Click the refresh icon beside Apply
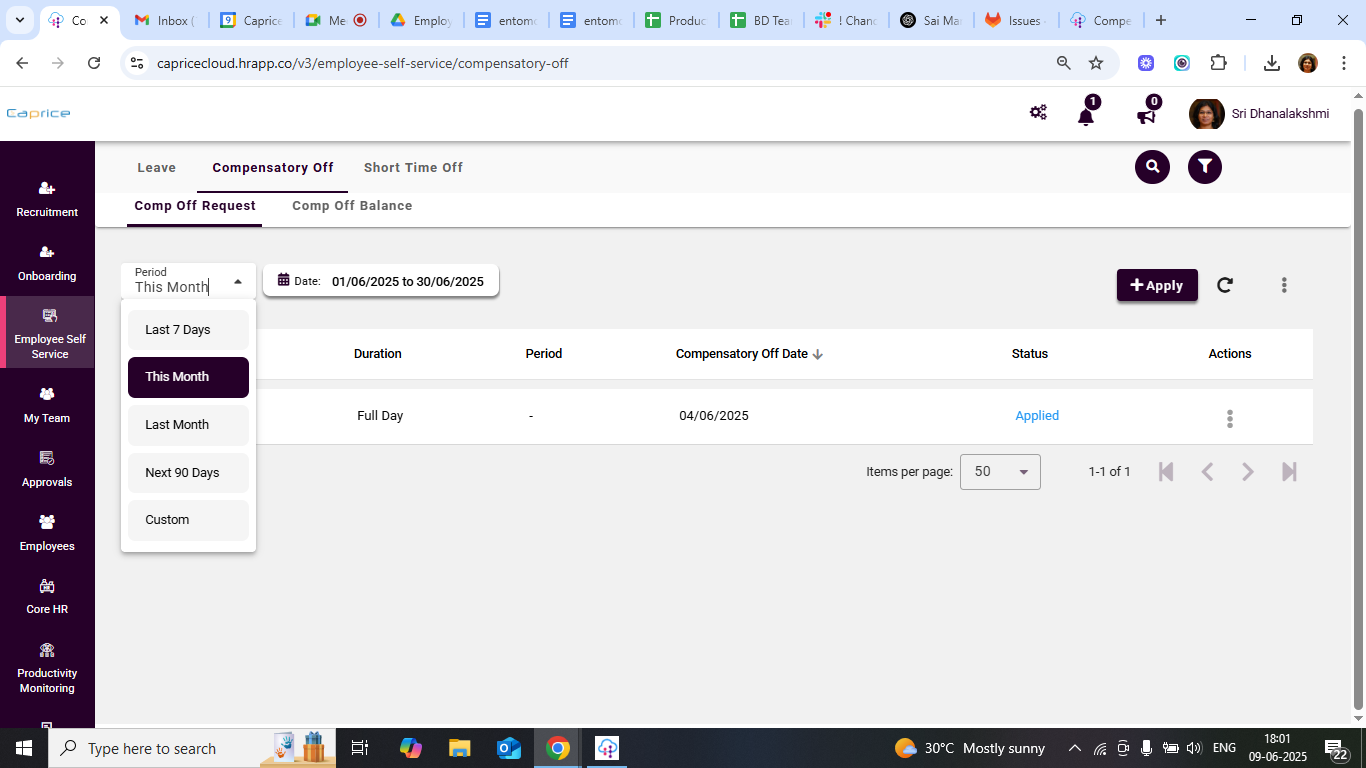This screenshot has width=1366, height=768. tap(1224, 285)
